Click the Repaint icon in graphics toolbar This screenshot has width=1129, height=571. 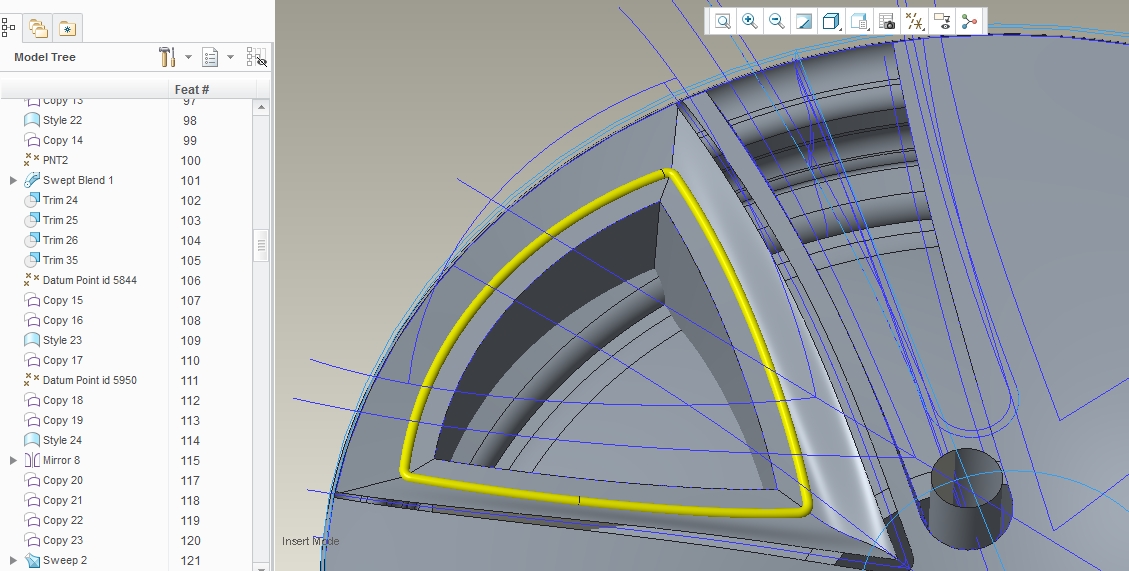click(804, 22)
